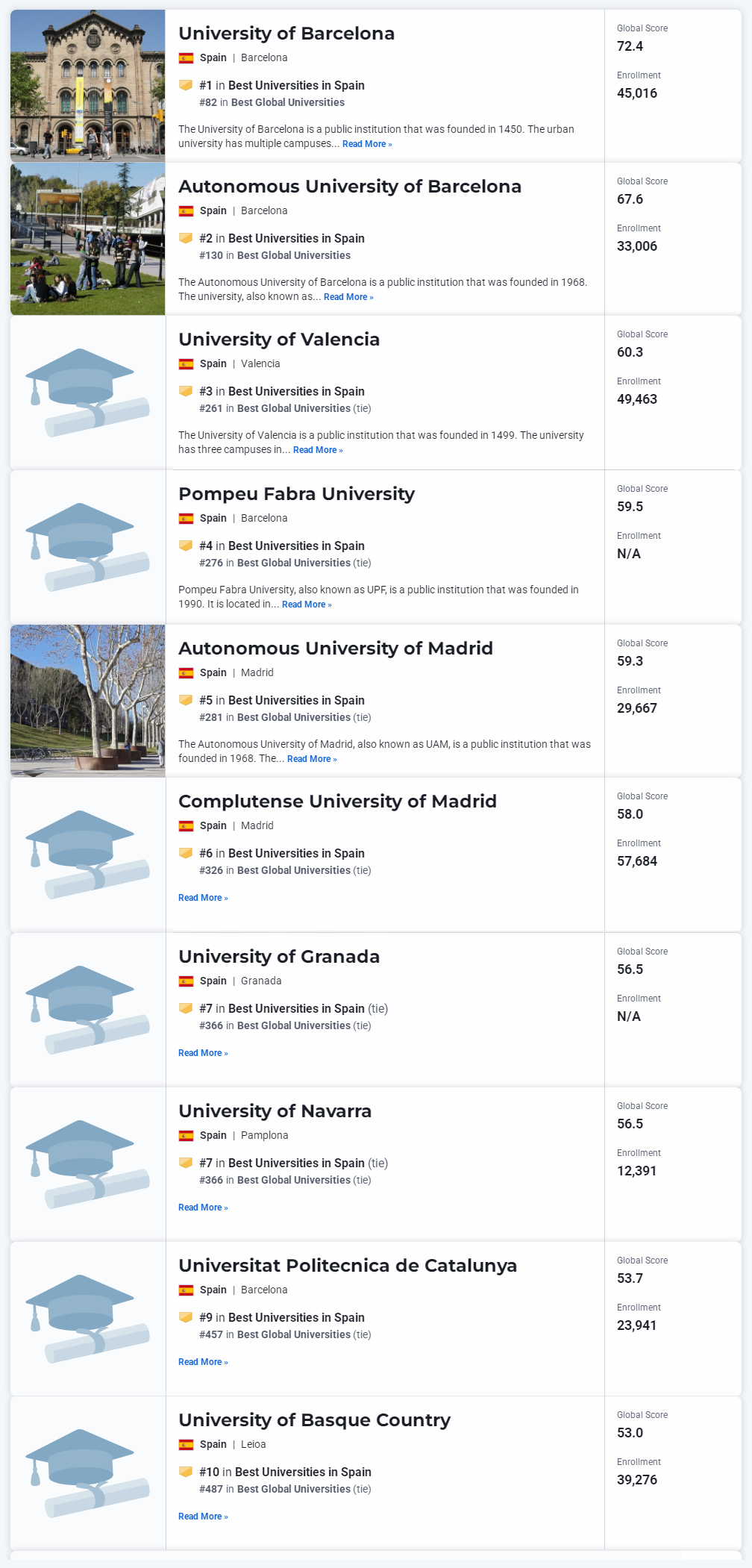Click the graduation cap placeholder for Pompeu Fabra University
This screenshot has width=752, height=1568.
pos(87,547)
